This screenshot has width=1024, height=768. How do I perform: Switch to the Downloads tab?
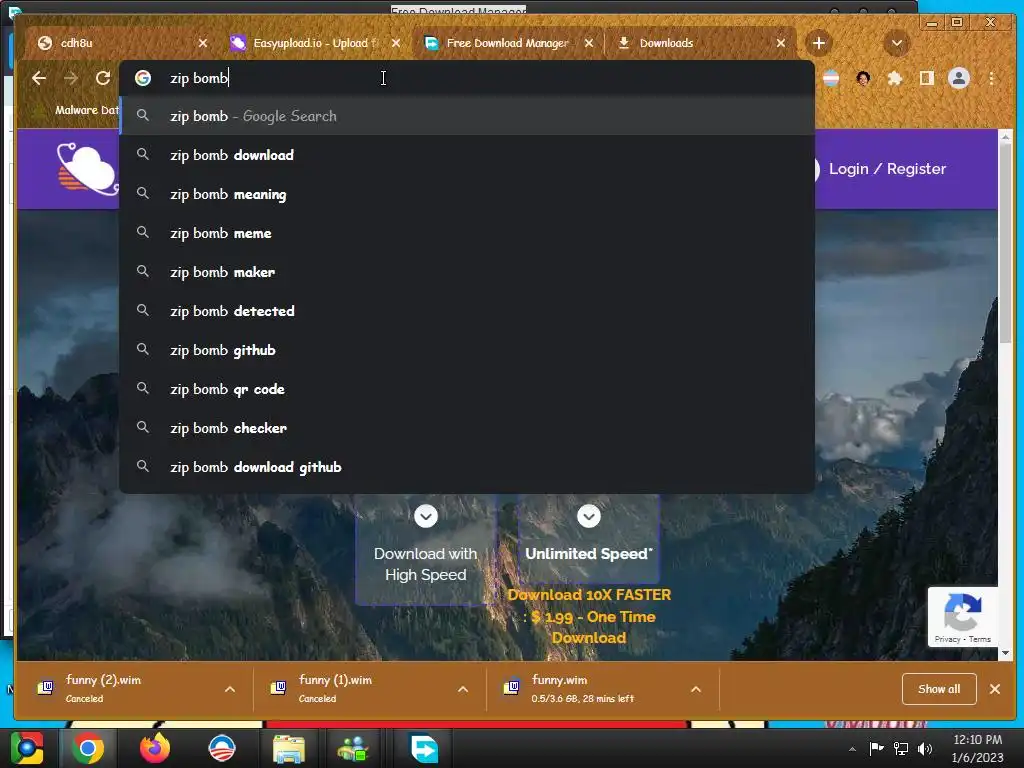tap(700, 43)
